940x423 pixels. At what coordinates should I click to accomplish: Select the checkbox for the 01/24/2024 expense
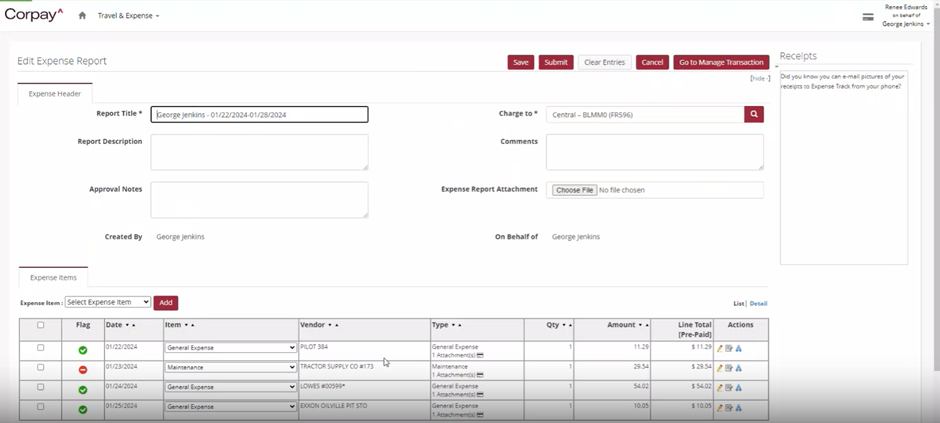[x=41, y=387]
